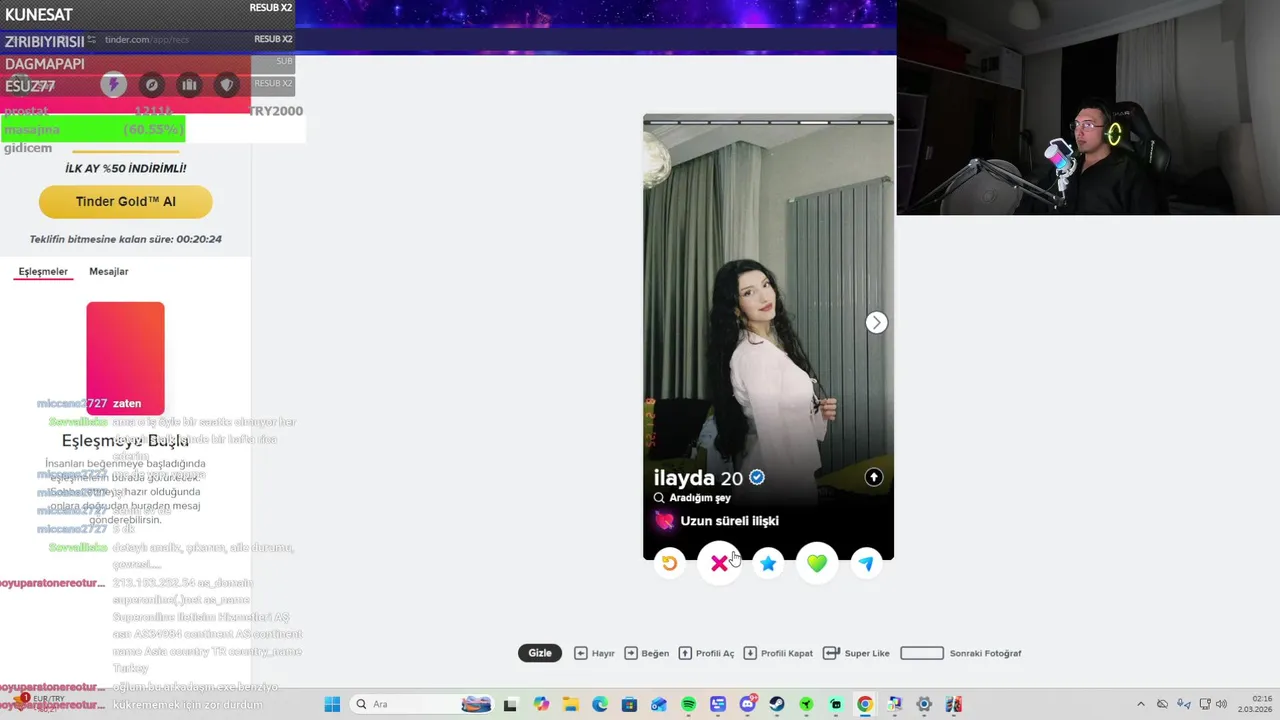Viewport: 1280px width, 720px height.
Task: Open Microsoft Edge from the taskbar
Action: pyautogui.click(x=600, y=704)
